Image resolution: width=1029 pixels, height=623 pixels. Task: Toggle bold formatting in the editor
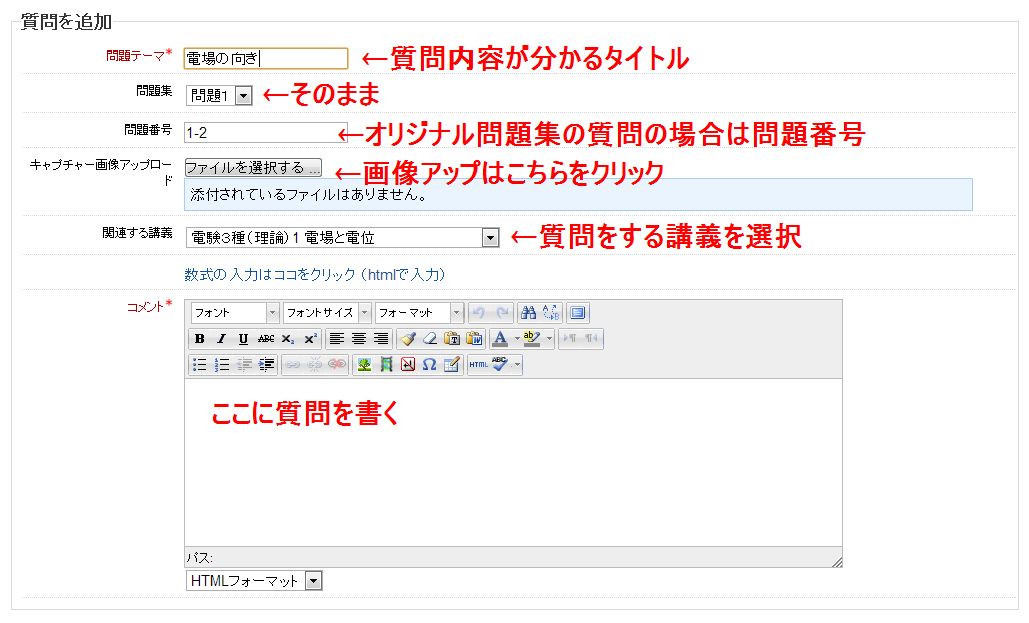[x=200, y=339]
